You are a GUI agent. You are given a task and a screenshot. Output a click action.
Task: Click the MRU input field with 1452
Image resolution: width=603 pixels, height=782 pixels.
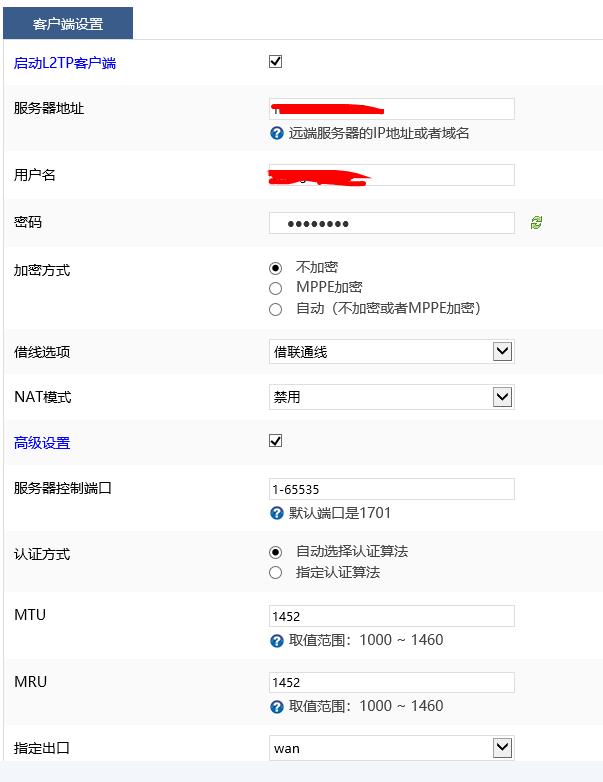[392, 682]
